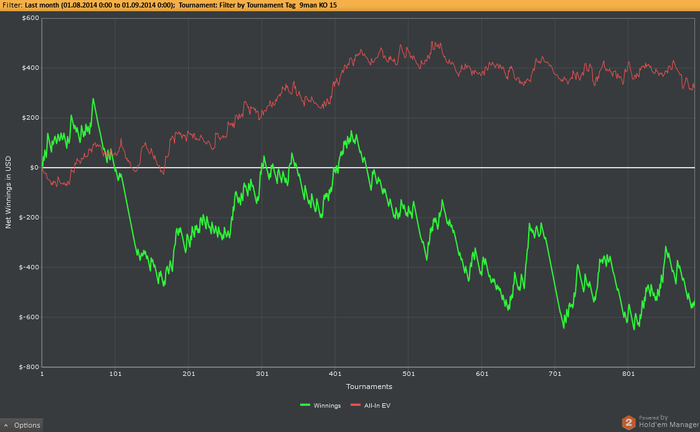The image size is (700, 432).
Task: Click the $-400 y-axis label
Action: 29,267
